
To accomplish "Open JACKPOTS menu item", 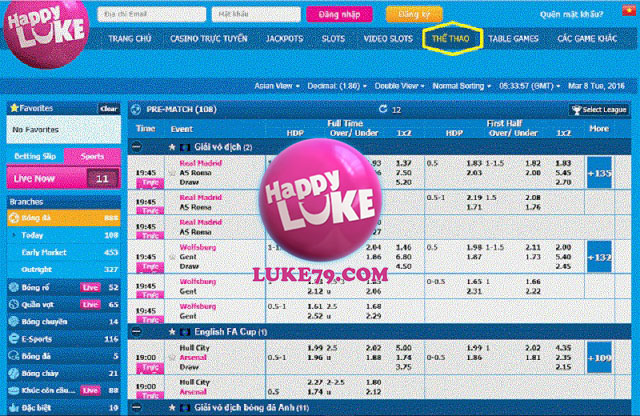I will [284, 39].
